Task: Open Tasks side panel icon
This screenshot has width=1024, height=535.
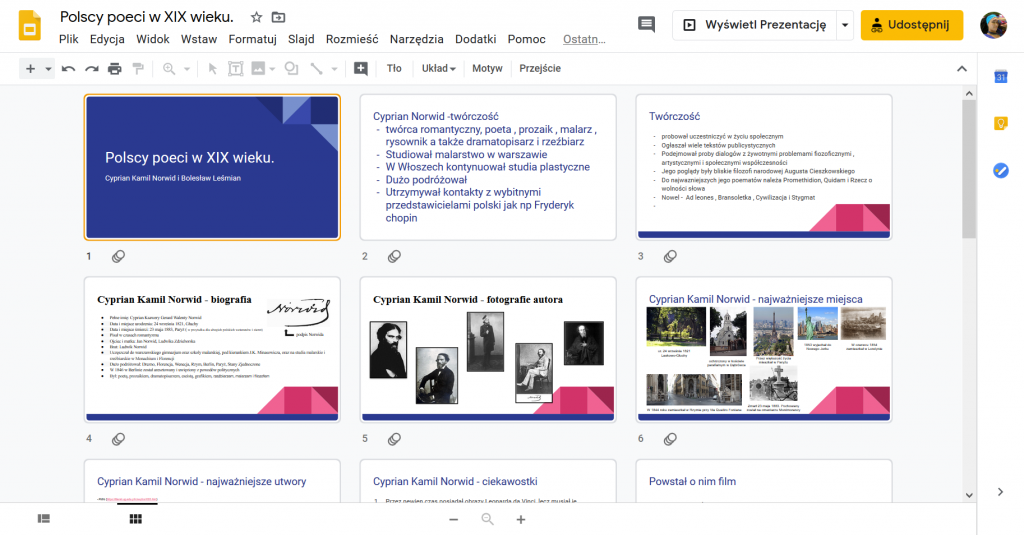Action: (x=1000, y=171)
